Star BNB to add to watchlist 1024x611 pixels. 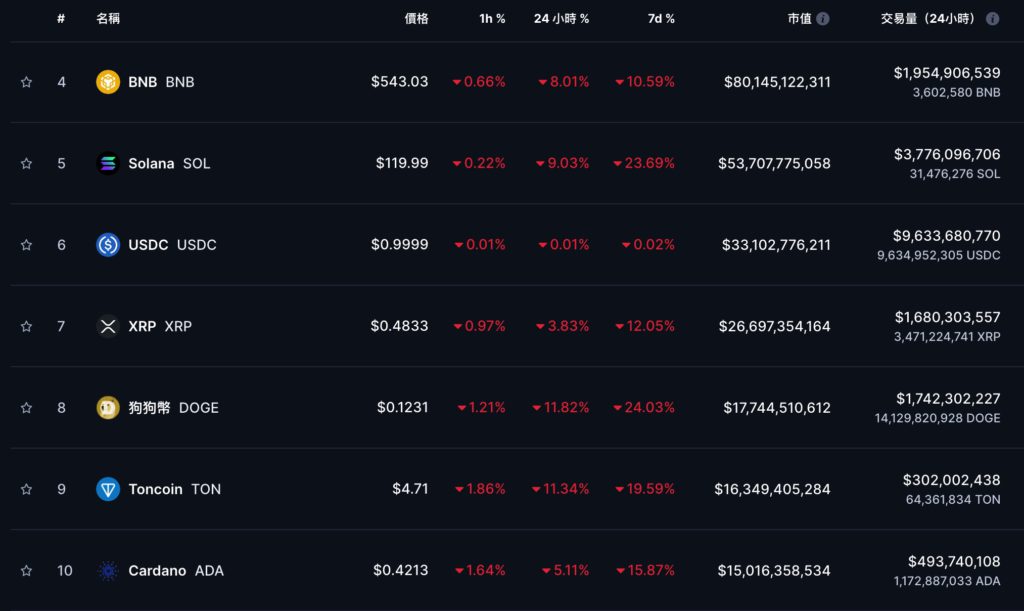coord(26,82)
